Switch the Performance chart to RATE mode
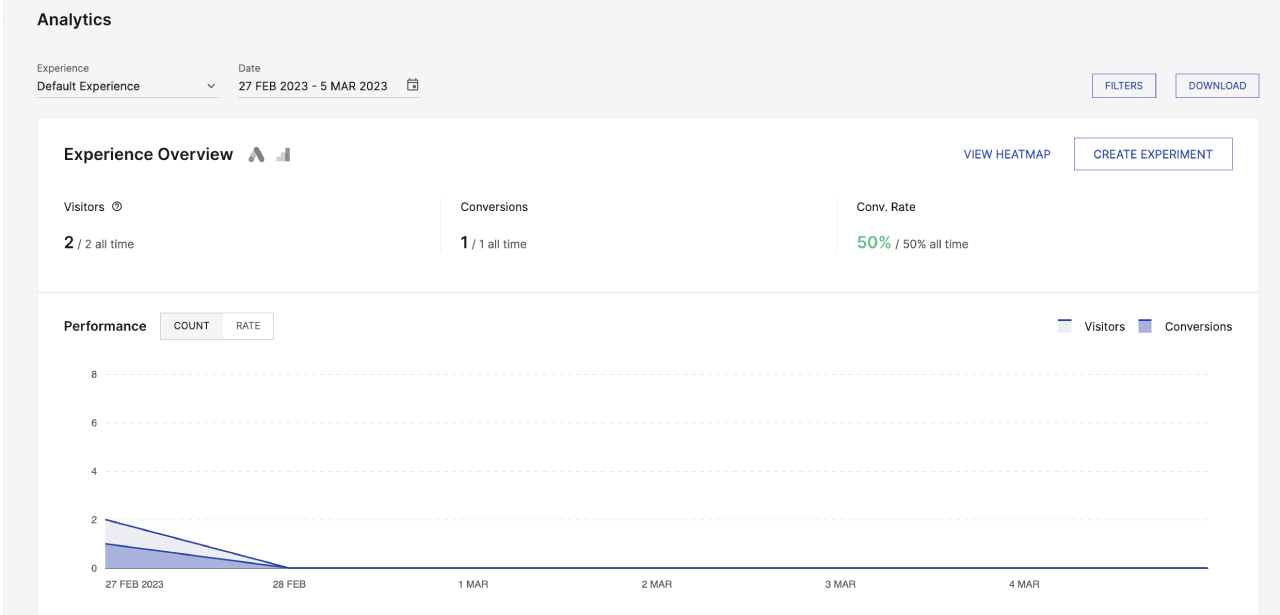1280x615 pixels. pos(247,326)
